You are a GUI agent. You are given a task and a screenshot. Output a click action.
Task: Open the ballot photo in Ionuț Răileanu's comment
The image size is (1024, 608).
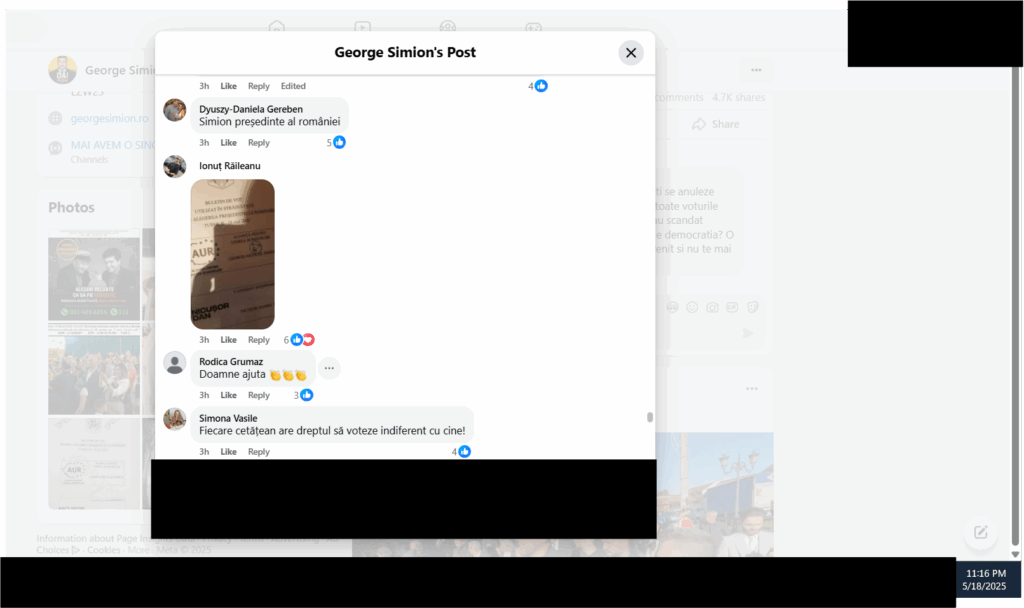(x=232, y=254)
